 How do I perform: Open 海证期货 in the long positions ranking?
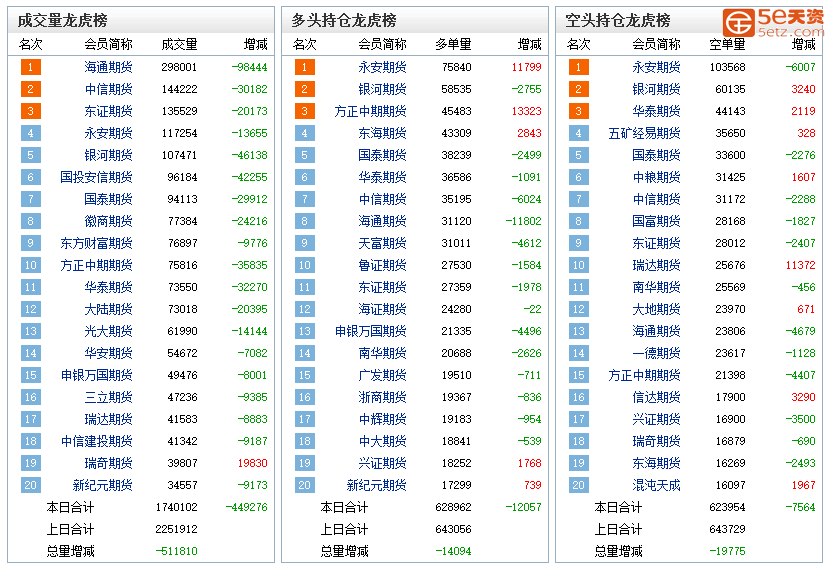pyautogui.click(x=382, y=309)
